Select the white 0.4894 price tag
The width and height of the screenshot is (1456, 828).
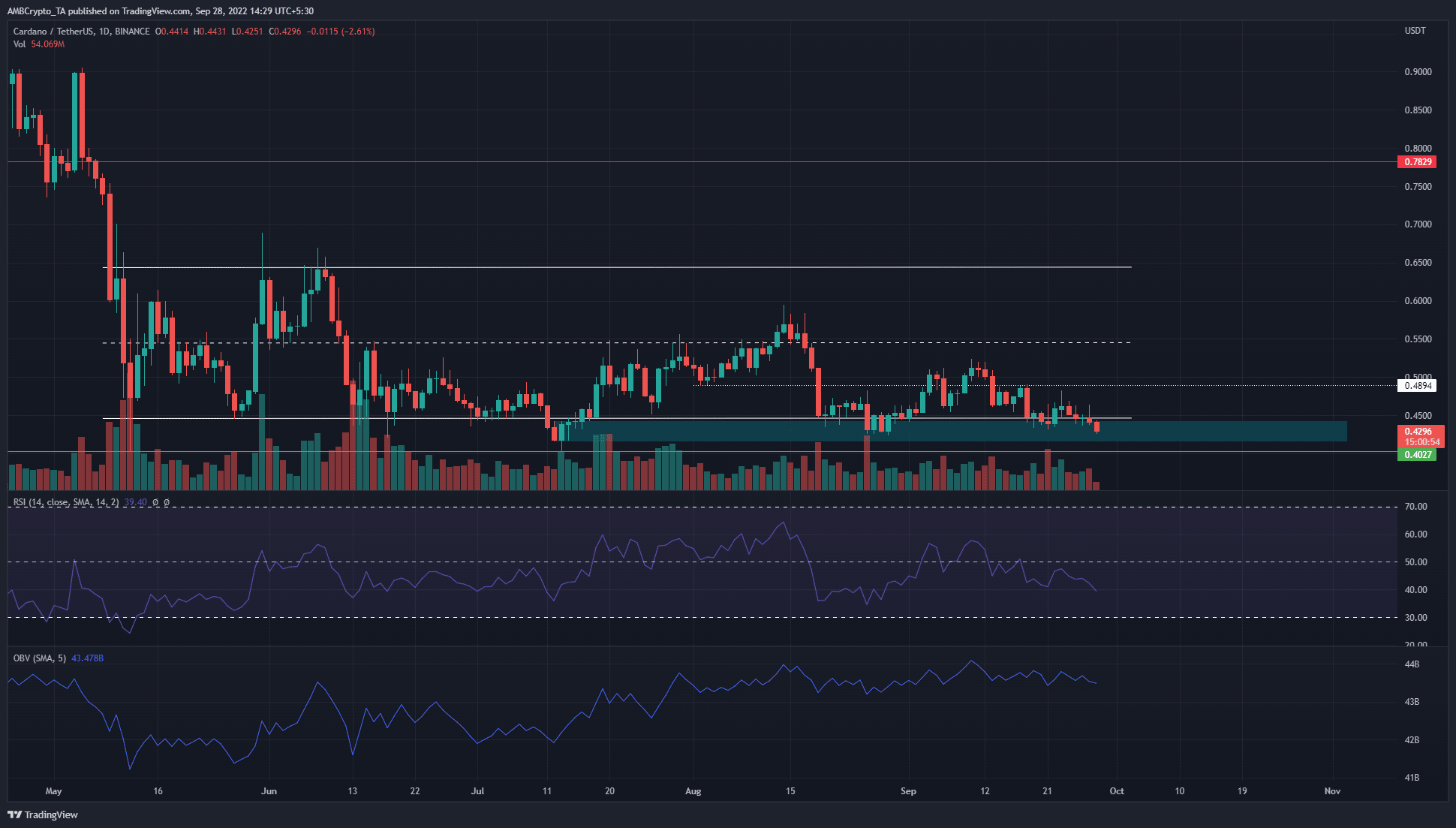1417,386
